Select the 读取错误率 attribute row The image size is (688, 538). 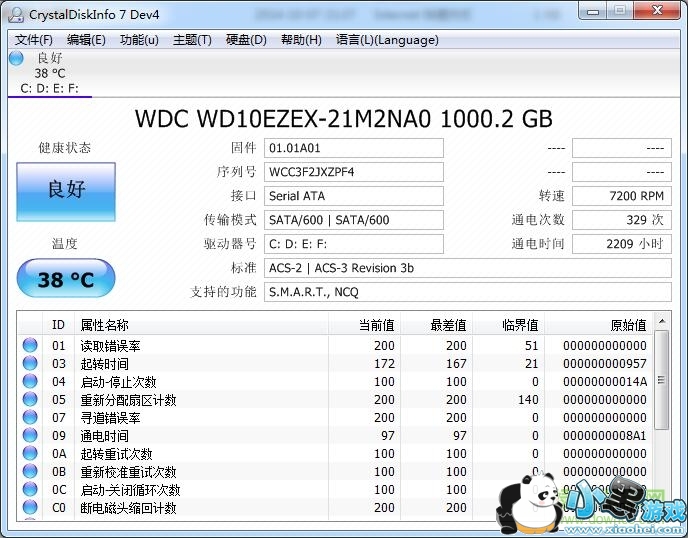pos(335,345)
